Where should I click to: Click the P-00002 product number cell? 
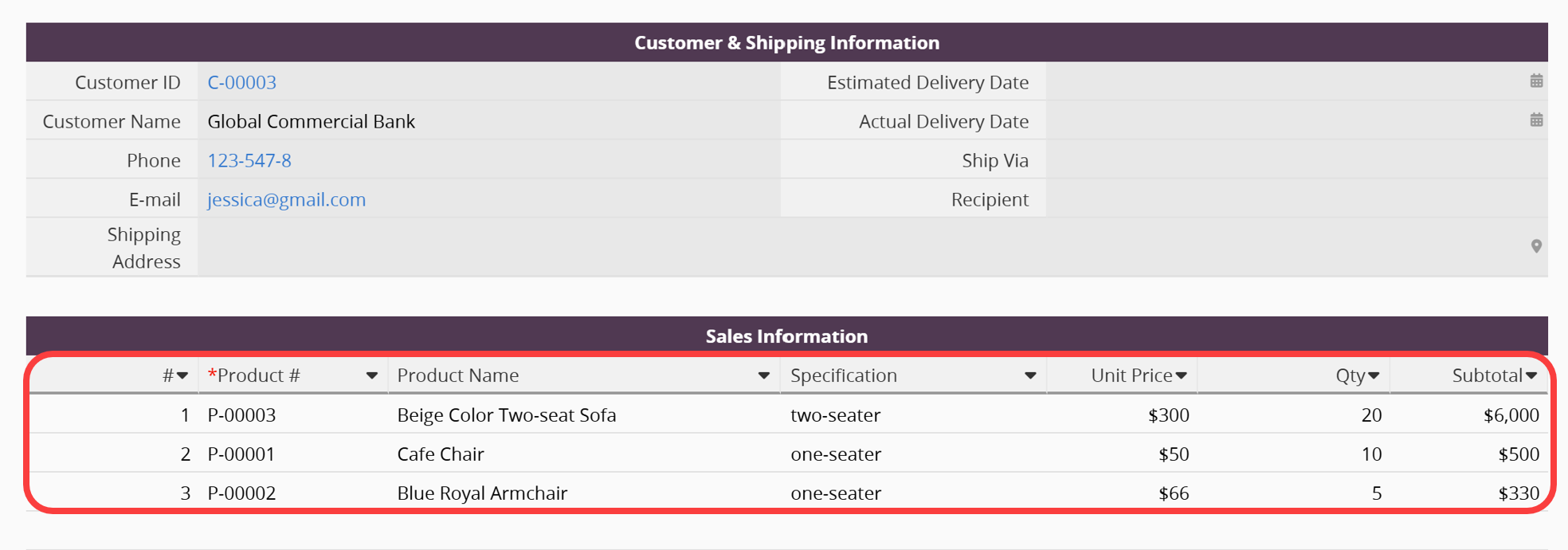coord(241,493)
